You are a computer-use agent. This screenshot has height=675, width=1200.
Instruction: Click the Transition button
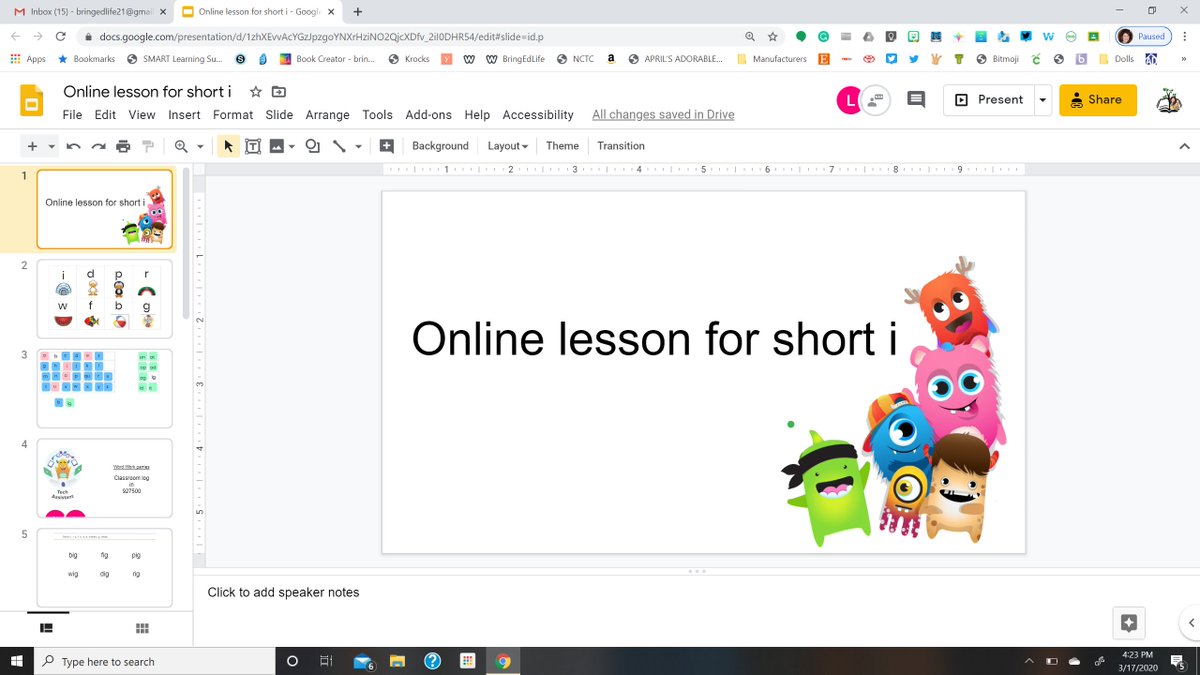click(621, 146)
